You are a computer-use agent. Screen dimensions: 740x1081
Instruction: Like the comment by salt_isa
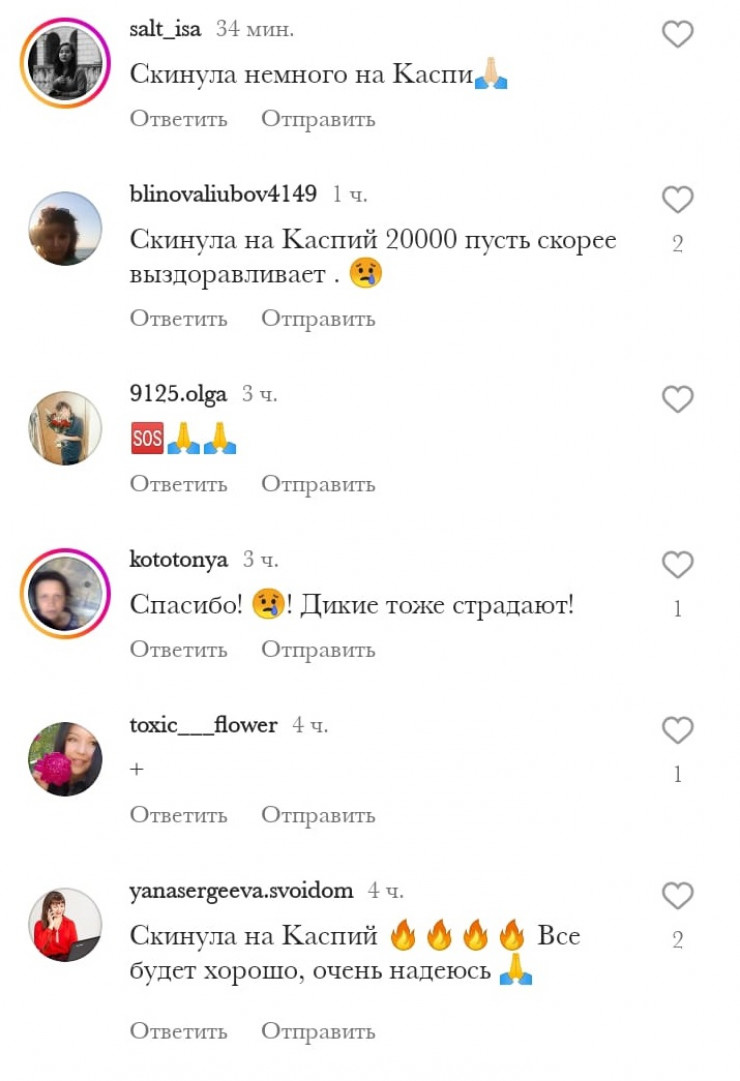677,34
